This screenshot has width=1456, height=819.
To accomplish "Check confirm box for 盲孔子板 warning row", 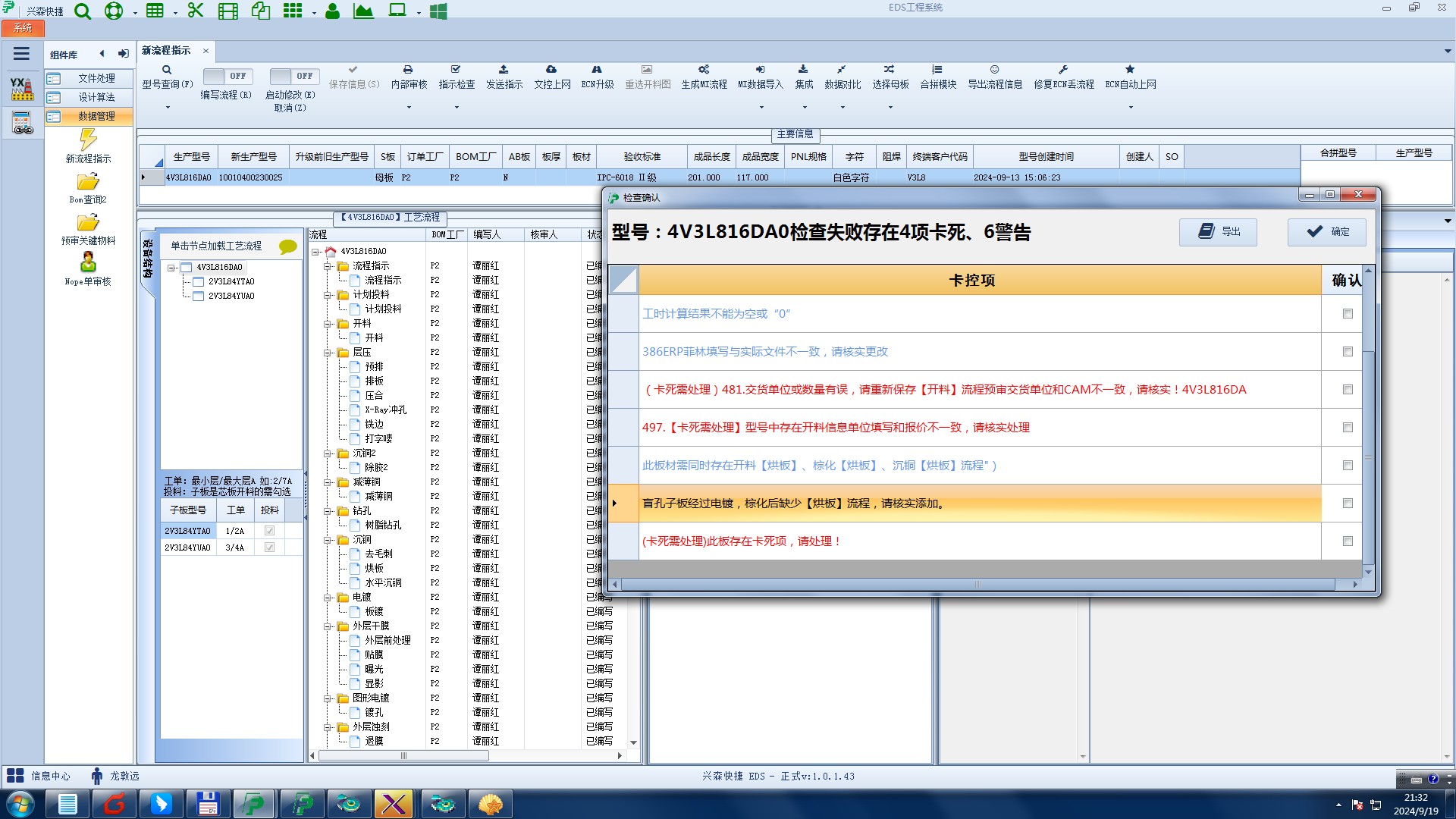I will coord(1348,504).
